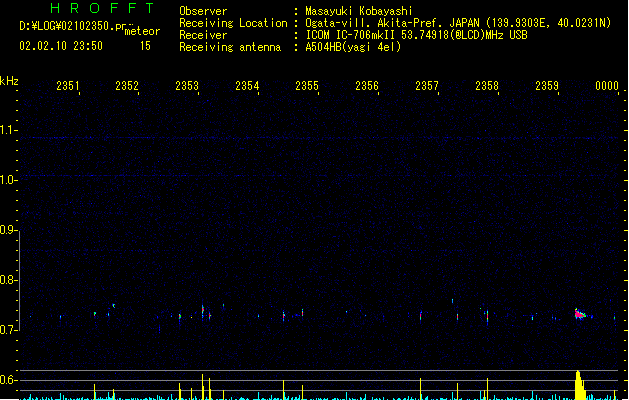629x400 pixels.
Task: Click observer name Masayuki Kobayashi
Action: coord(359,11)
